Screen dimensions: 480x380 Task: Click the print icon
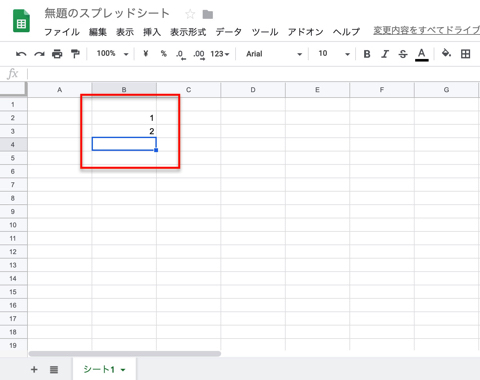tap(57, 54)
